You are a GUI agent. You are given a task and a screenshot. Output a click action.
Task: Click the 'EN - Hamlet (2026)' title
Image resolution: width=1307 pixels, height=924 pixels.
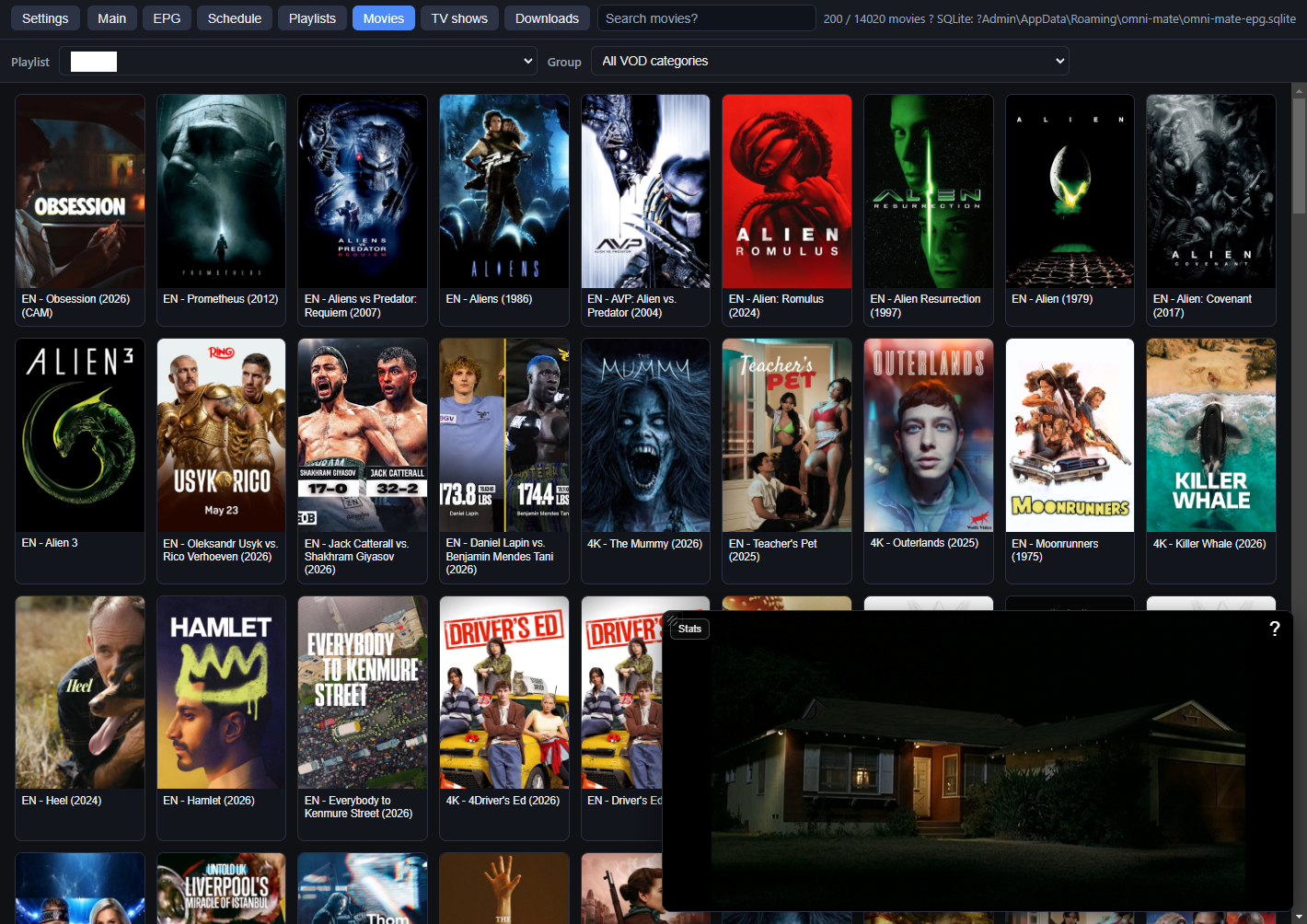(x=209, y=801)
